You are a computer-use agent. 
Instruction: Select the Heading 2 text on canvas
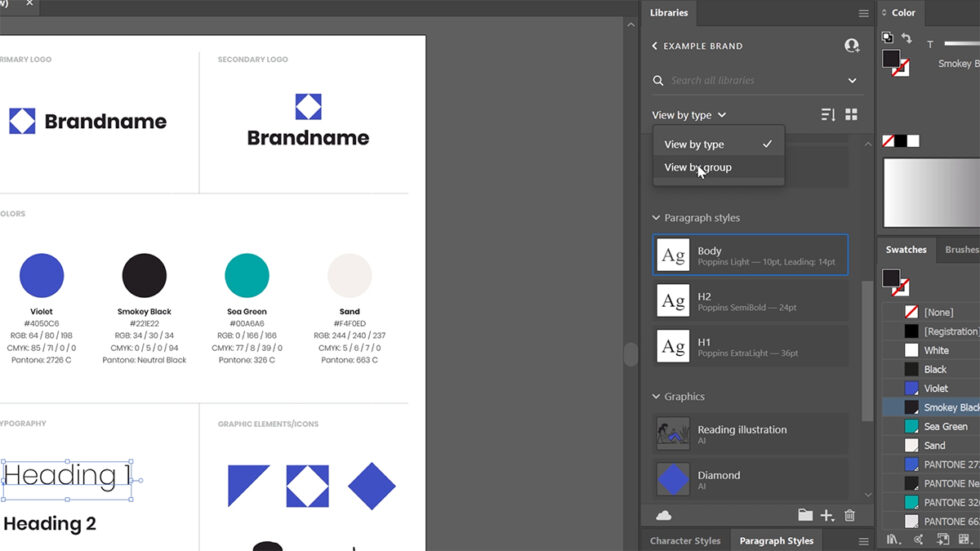point(50,524)
